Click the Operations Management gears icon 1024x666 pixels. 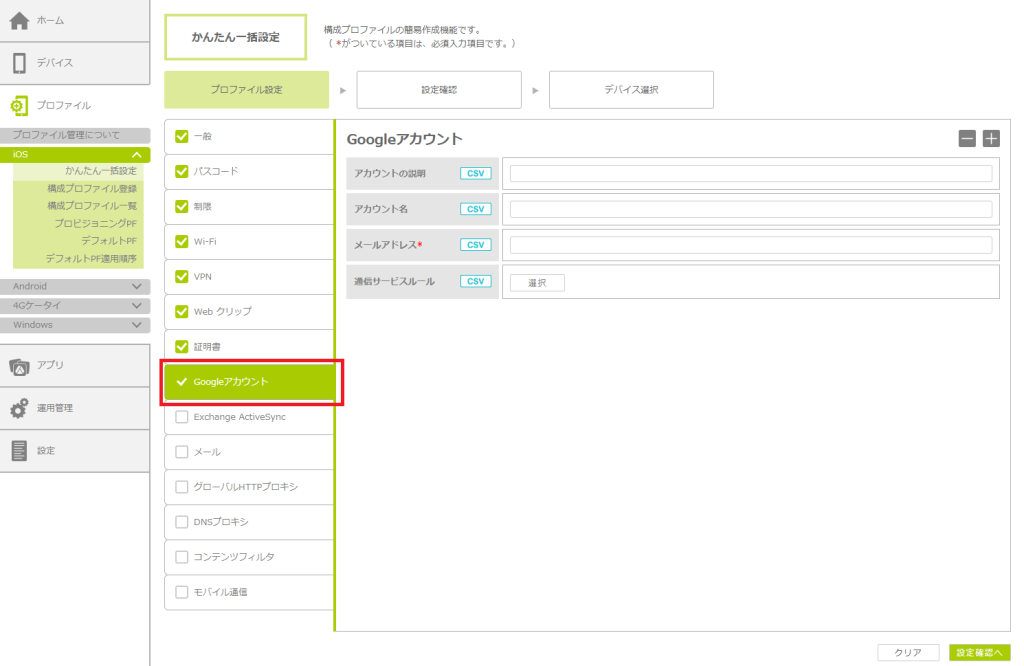[19, 408]
